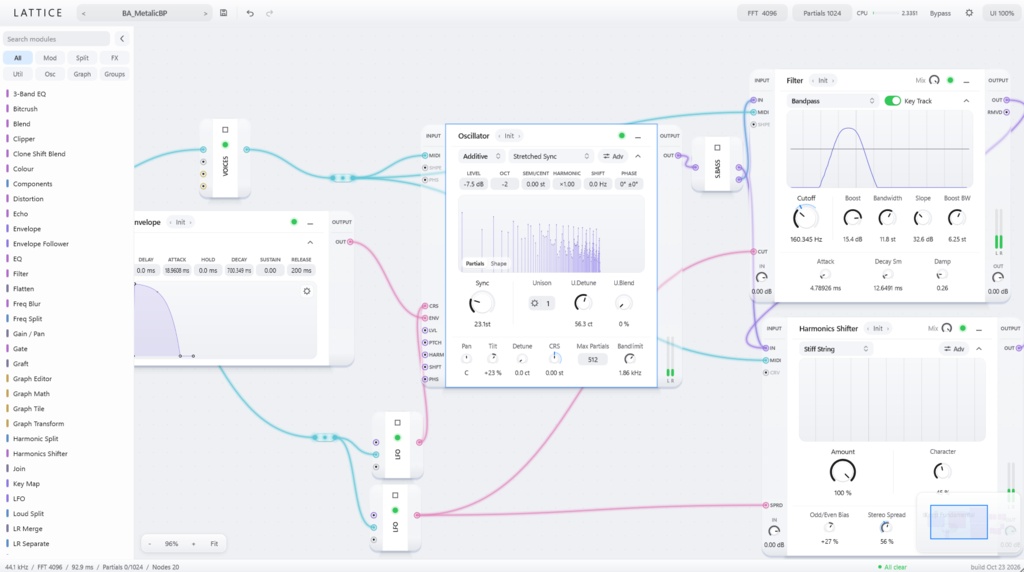Click the minimap thumbnail
The image size is (1024, 572).
(958, 522)
